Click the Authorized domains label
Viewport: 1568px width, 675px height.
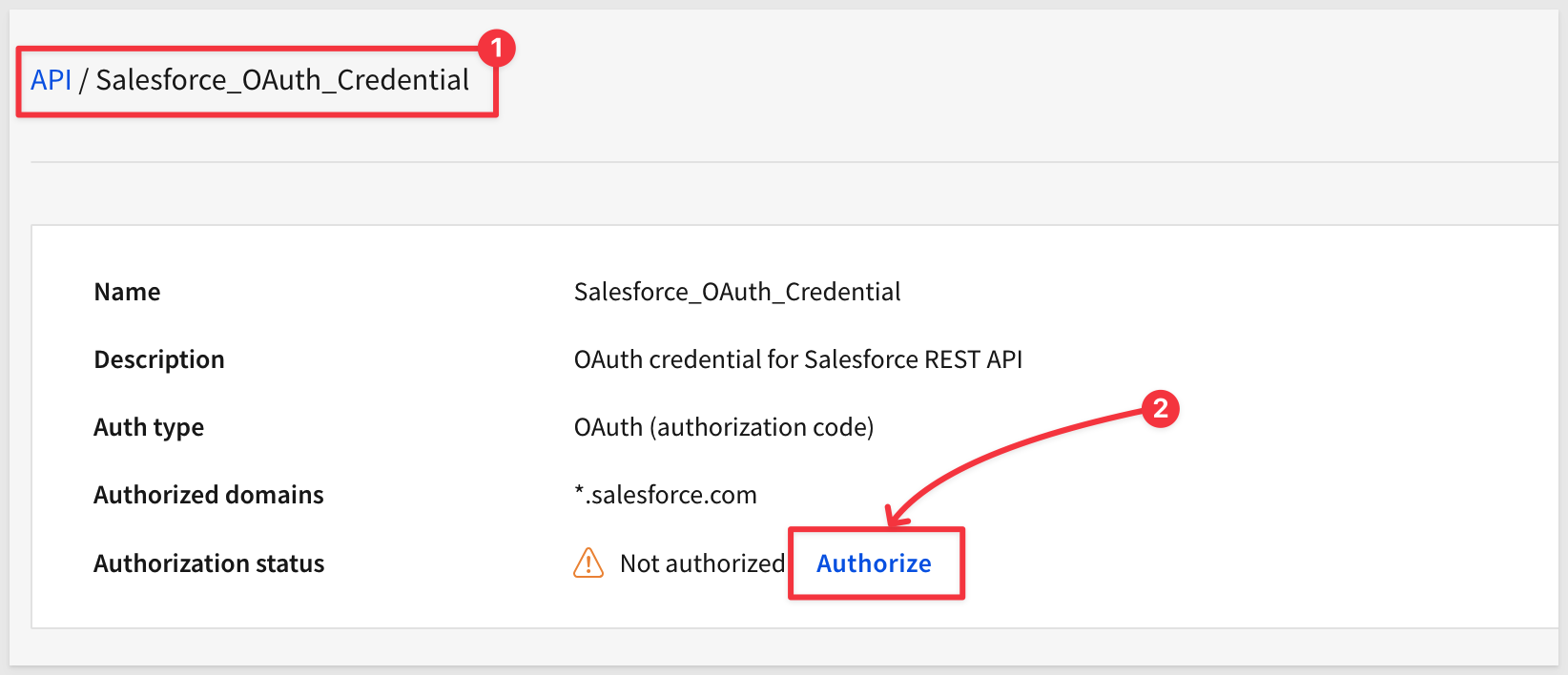point(209,495)
